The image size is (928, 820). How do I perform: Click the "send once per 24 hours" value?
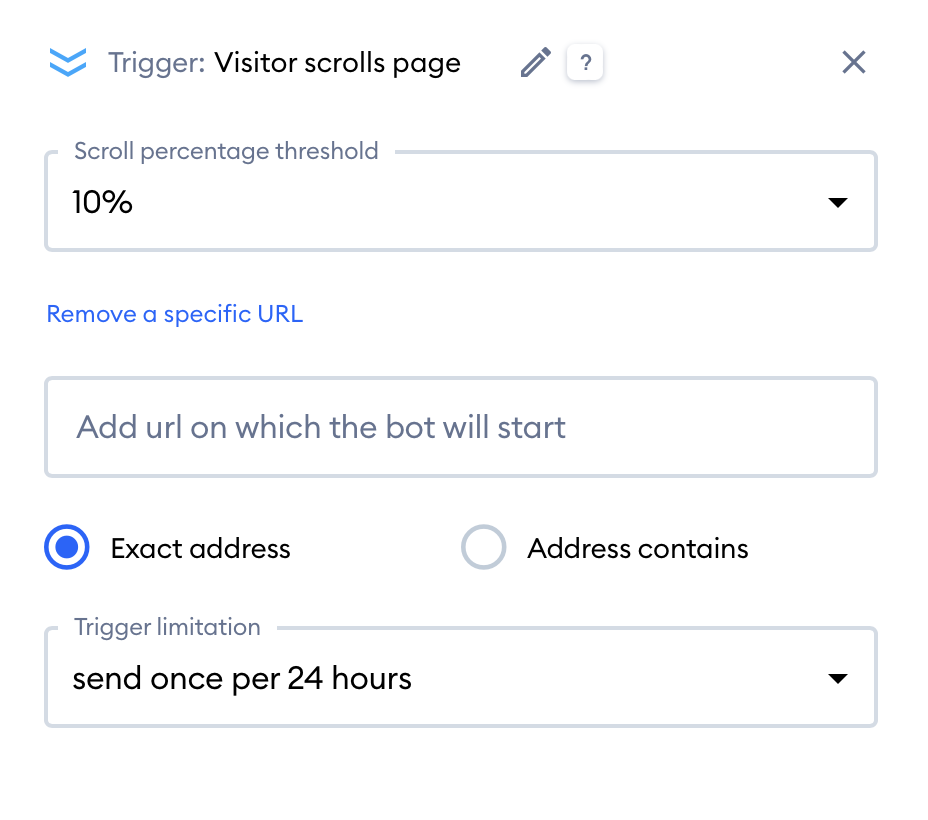click(x=242, y=679)
